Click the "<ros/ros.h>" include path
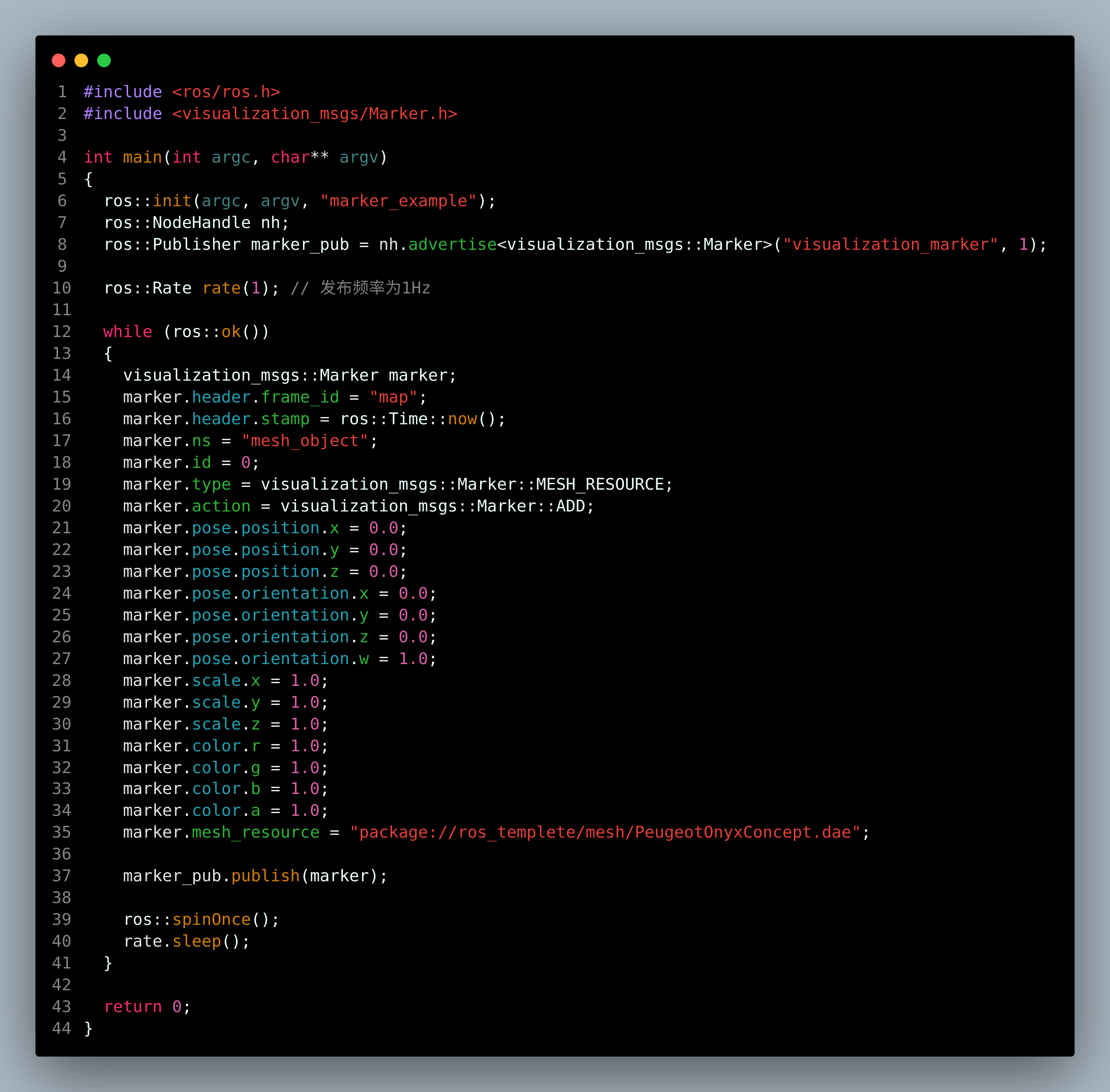 (226, 92)
